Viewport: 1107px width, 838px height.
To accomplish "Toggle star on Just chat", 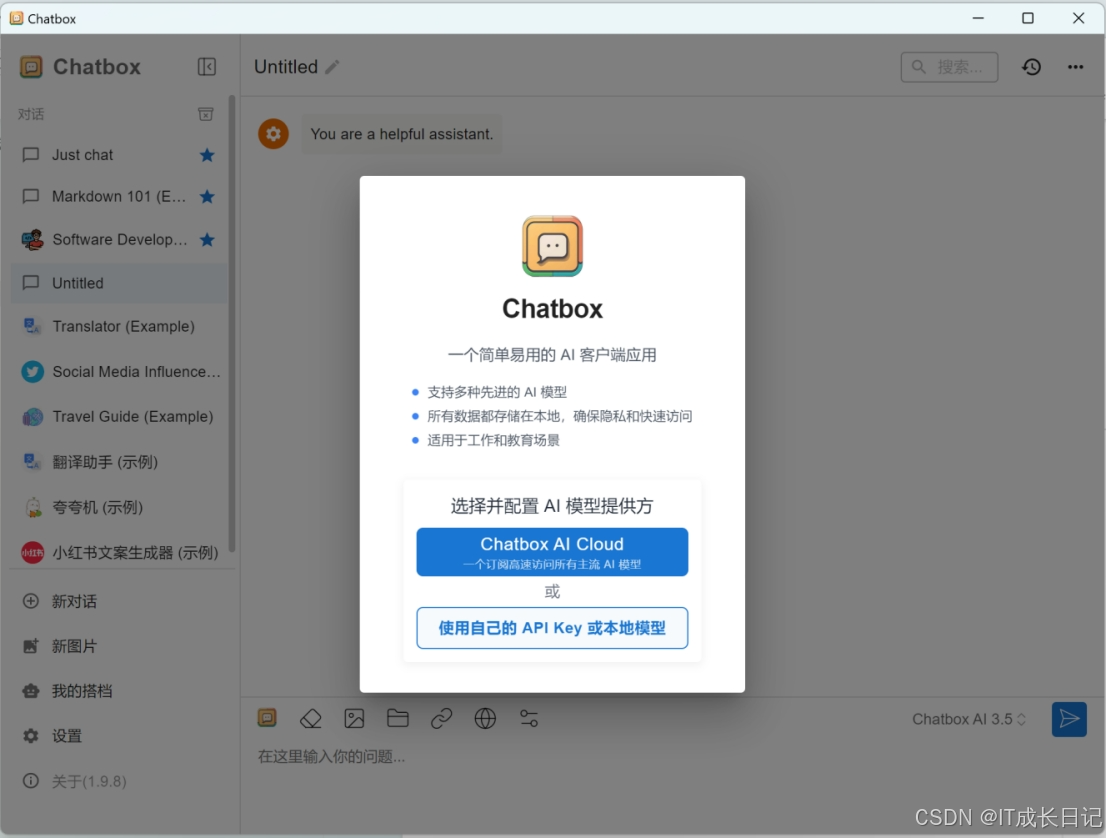I will [207, 155].
